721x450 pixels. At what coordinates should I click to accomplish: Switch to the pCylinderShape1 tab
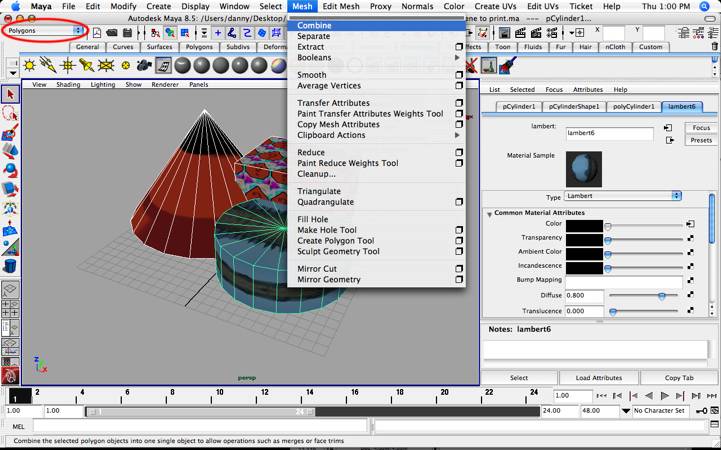click(575, 106)
